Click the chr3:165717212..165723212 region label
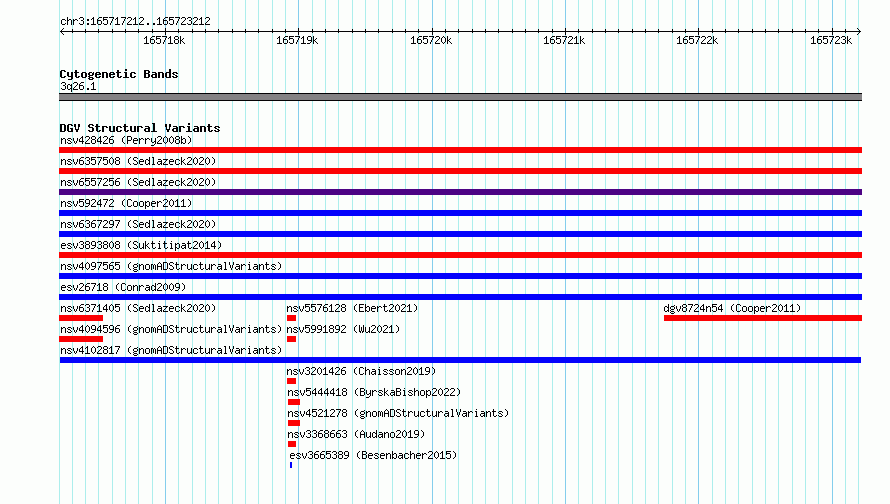The image size is (890, 504). pyautogui.click(x=135, y=21)
